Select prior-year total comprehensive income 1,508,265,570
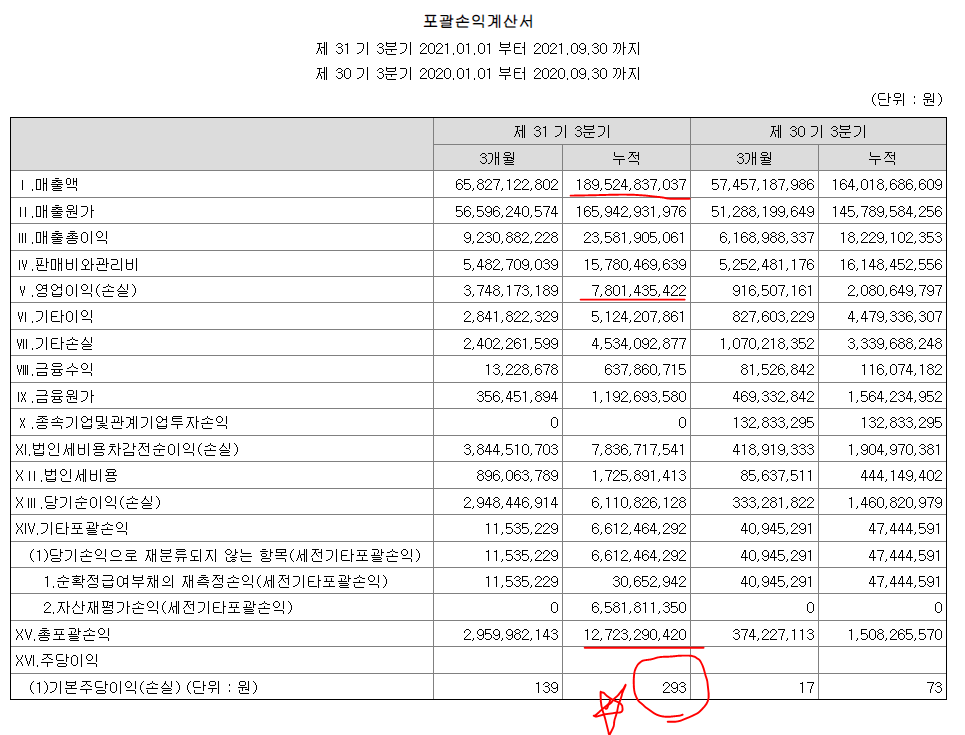This screenshot has height=735, width=965. (x=894, y=635)
